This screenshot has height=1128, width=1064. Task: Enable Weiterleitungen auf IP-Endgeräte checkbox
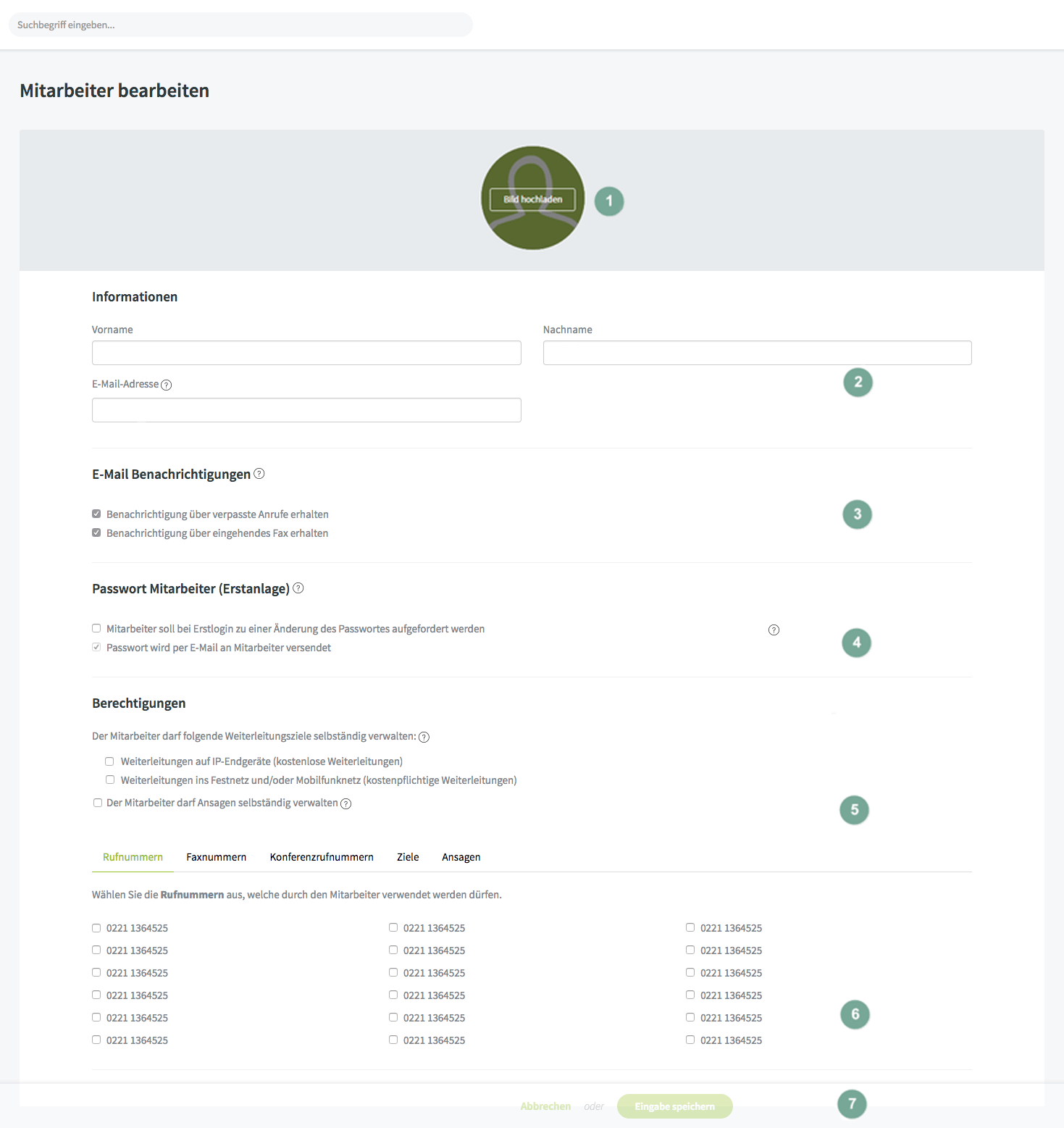point(109,761)
